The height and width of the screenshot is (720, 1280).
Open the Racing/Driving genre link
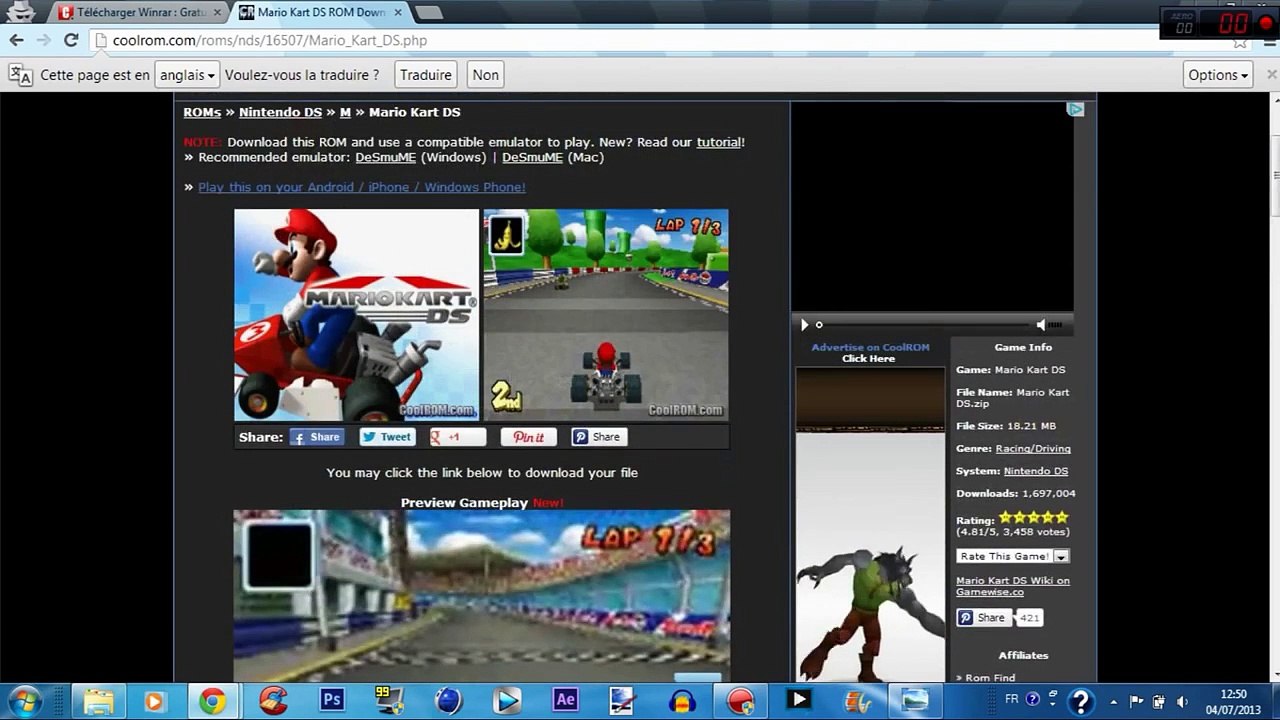pyautogui.click(x=1033, y=449)
